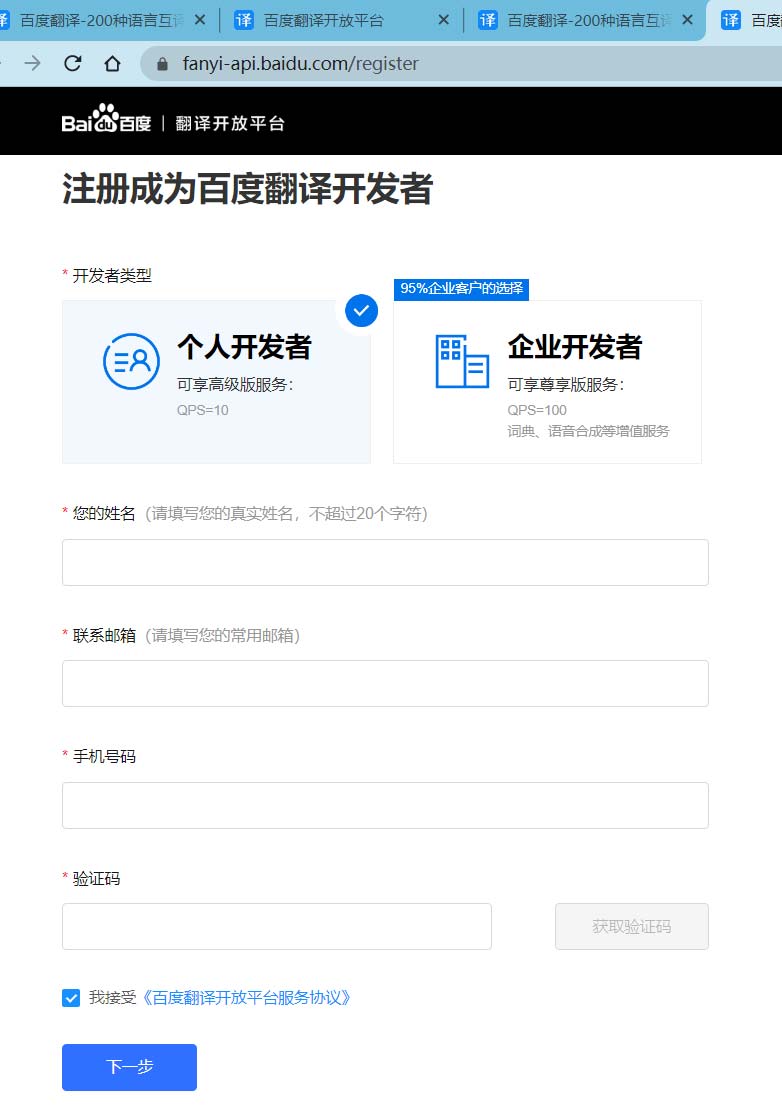Viewport: 782px width, 1107px height.
Task: Reload the page with refresh icon
Action: [x=73, y=64]
